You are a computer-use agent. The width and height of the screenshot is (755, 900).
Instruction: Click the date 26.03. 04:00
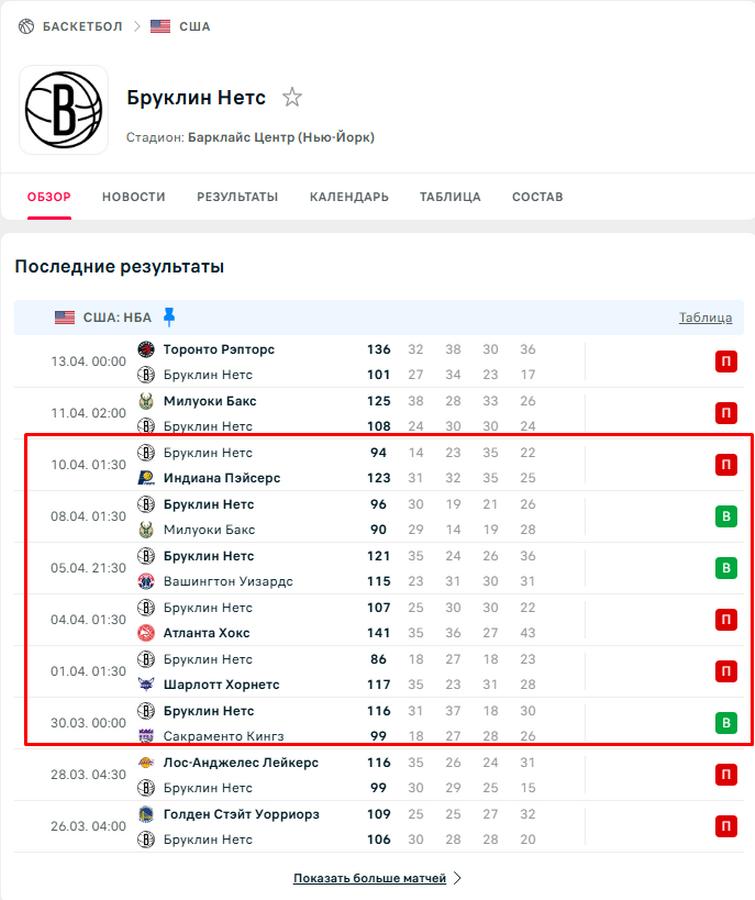click(x=88, y=827)
